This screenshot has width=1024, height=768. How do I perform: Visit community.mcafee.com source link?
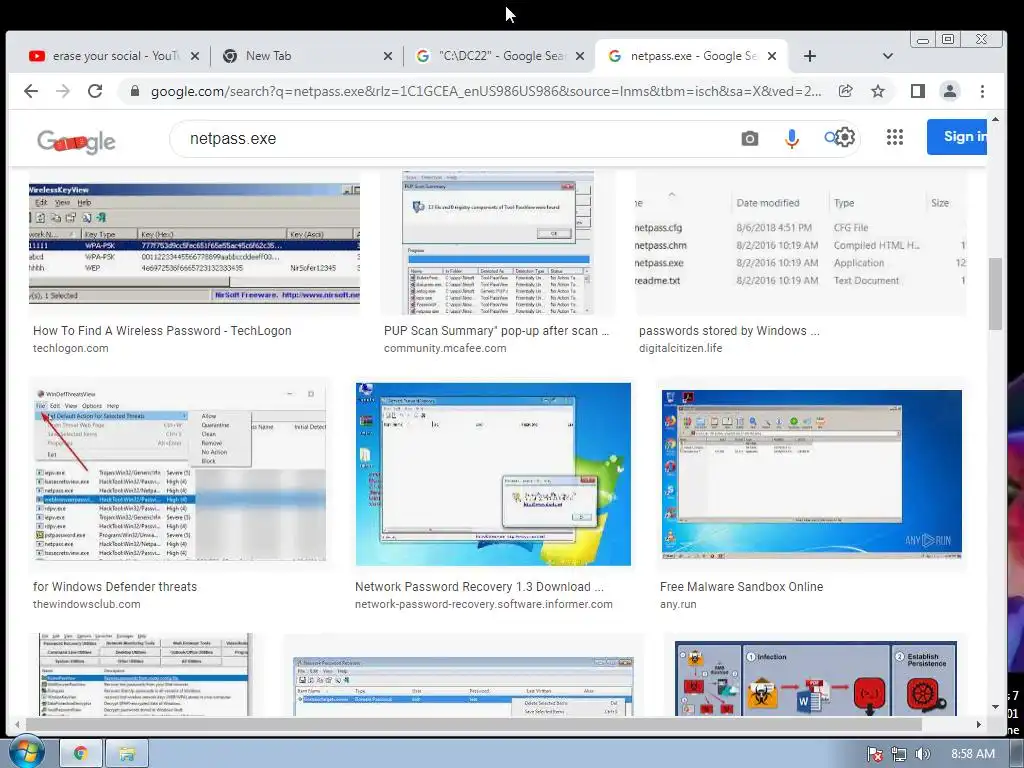445,348
